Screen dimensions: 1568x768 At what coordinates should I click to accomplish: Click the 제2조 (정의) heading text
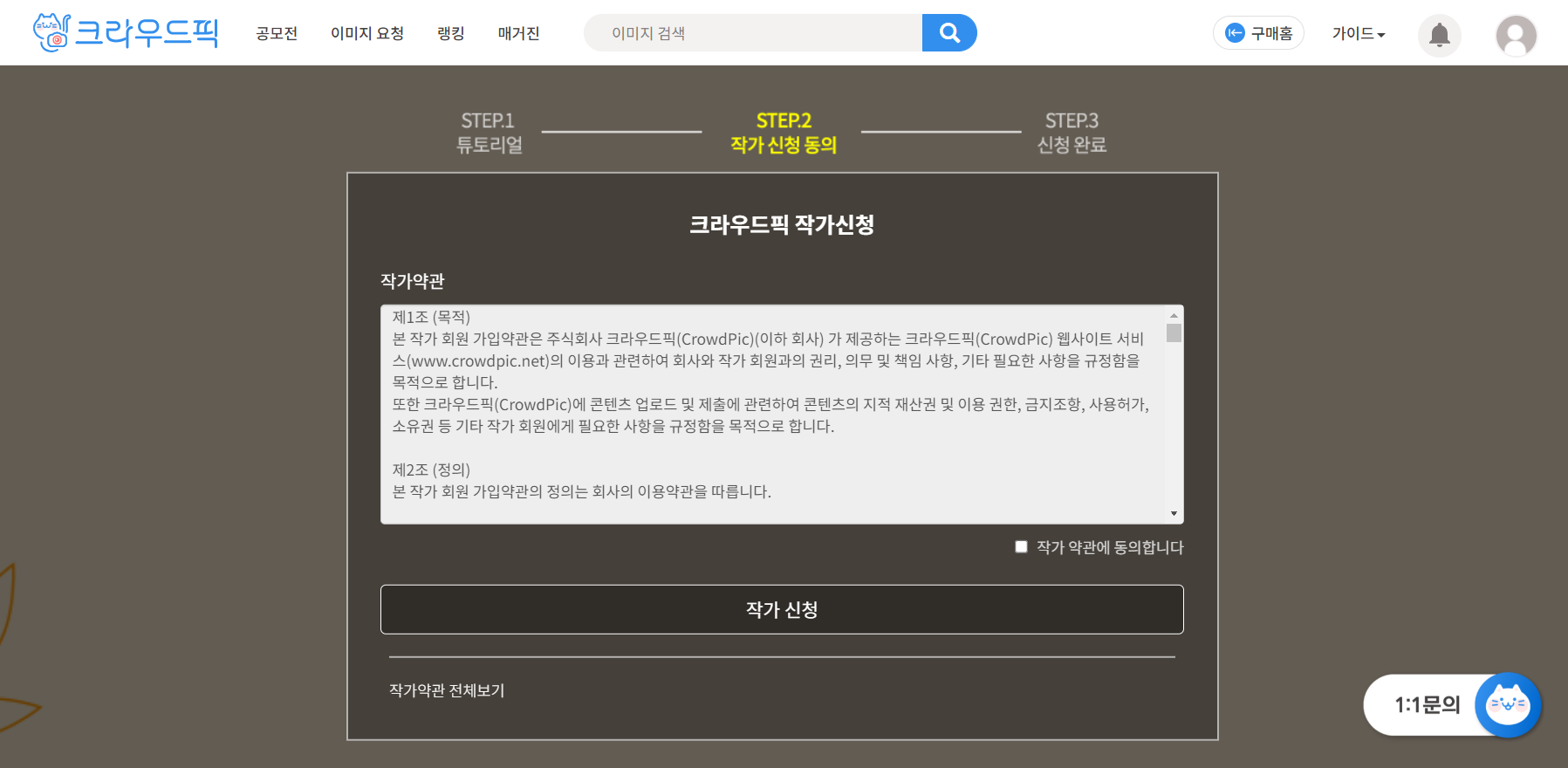(431, 470)
